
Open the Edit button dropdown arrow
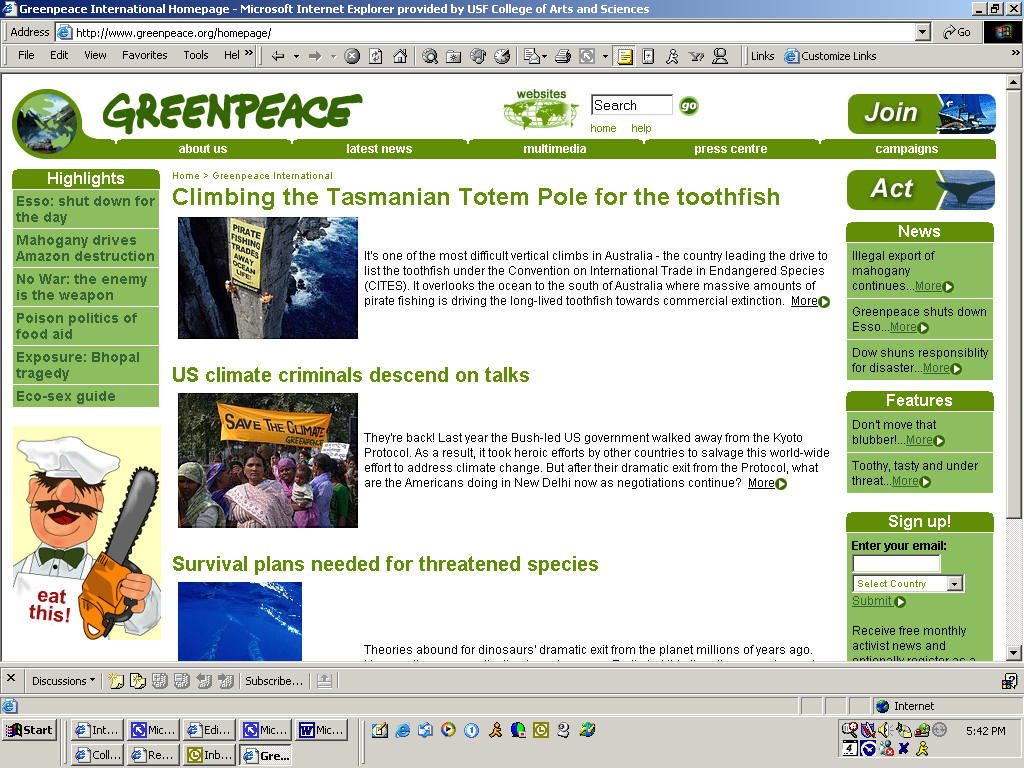click(x=605, y=56)
